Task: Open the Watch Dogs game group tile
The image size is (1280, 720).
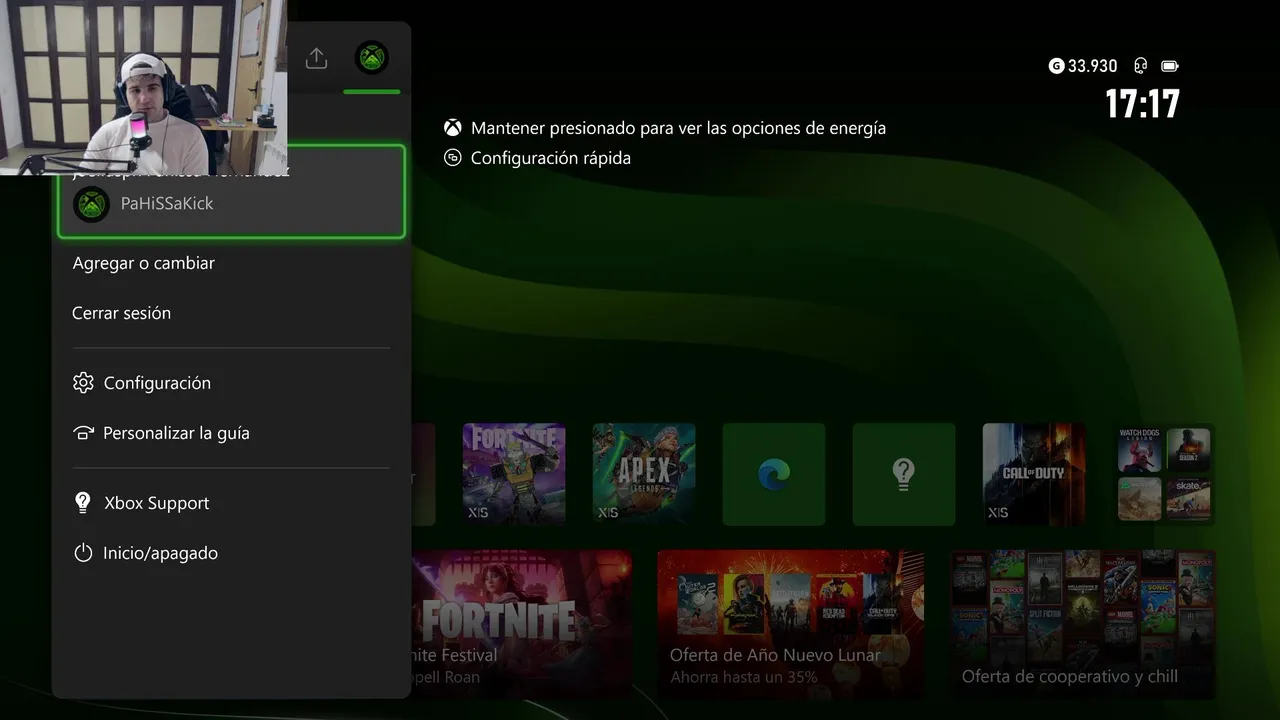Action: pos(1164,474)
